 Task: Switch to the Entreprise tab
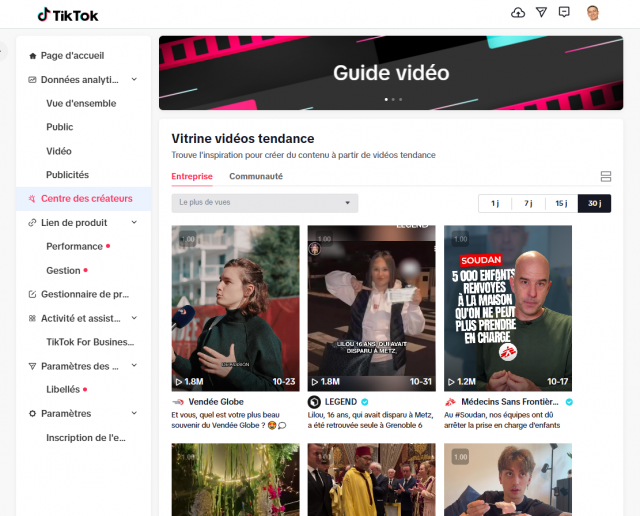coord(192,176)
